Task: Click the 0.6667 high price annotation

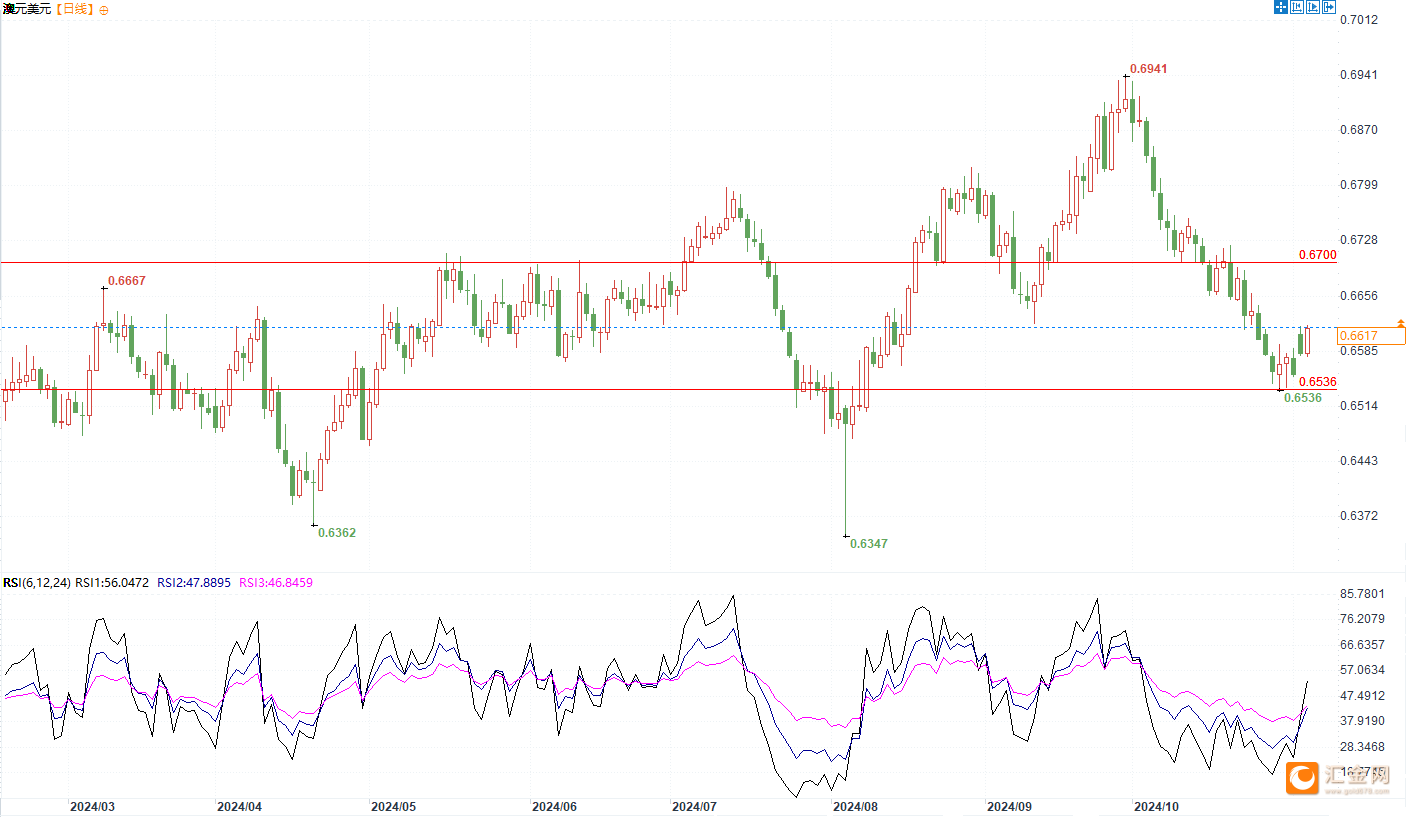Action: pos(127,281)
